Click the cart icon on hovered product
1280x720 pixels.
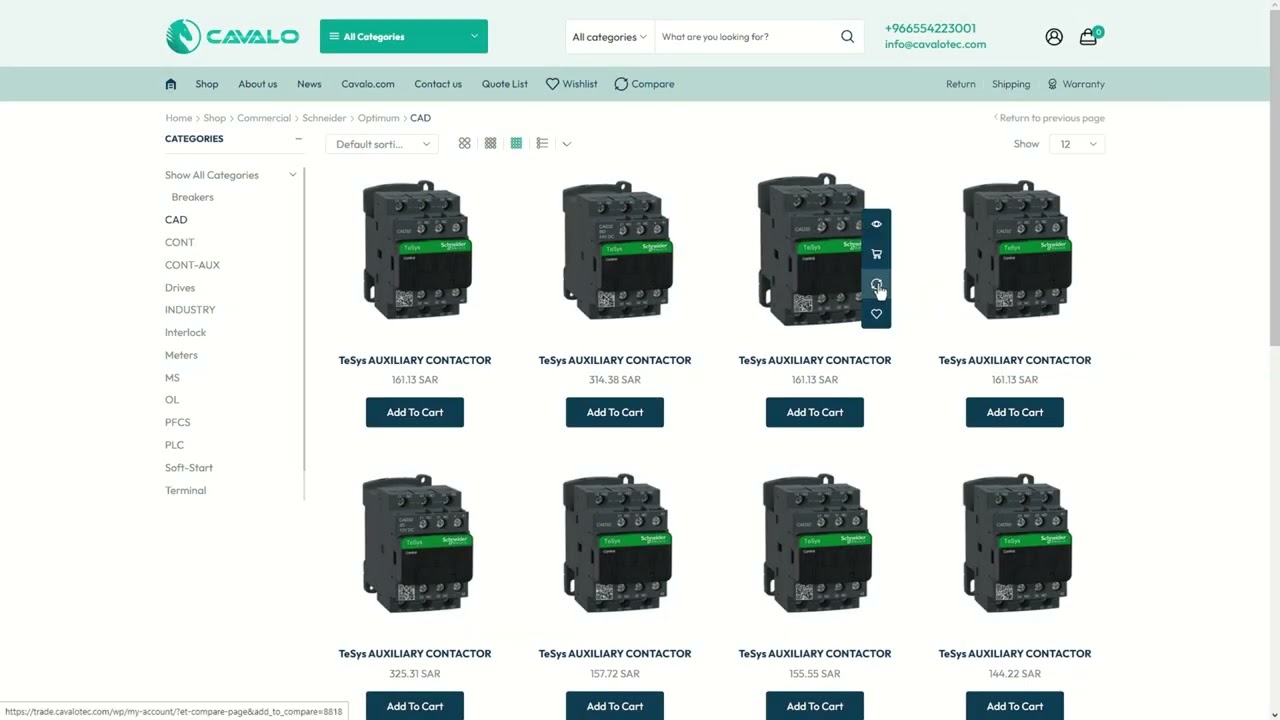(x=876, y=254)
